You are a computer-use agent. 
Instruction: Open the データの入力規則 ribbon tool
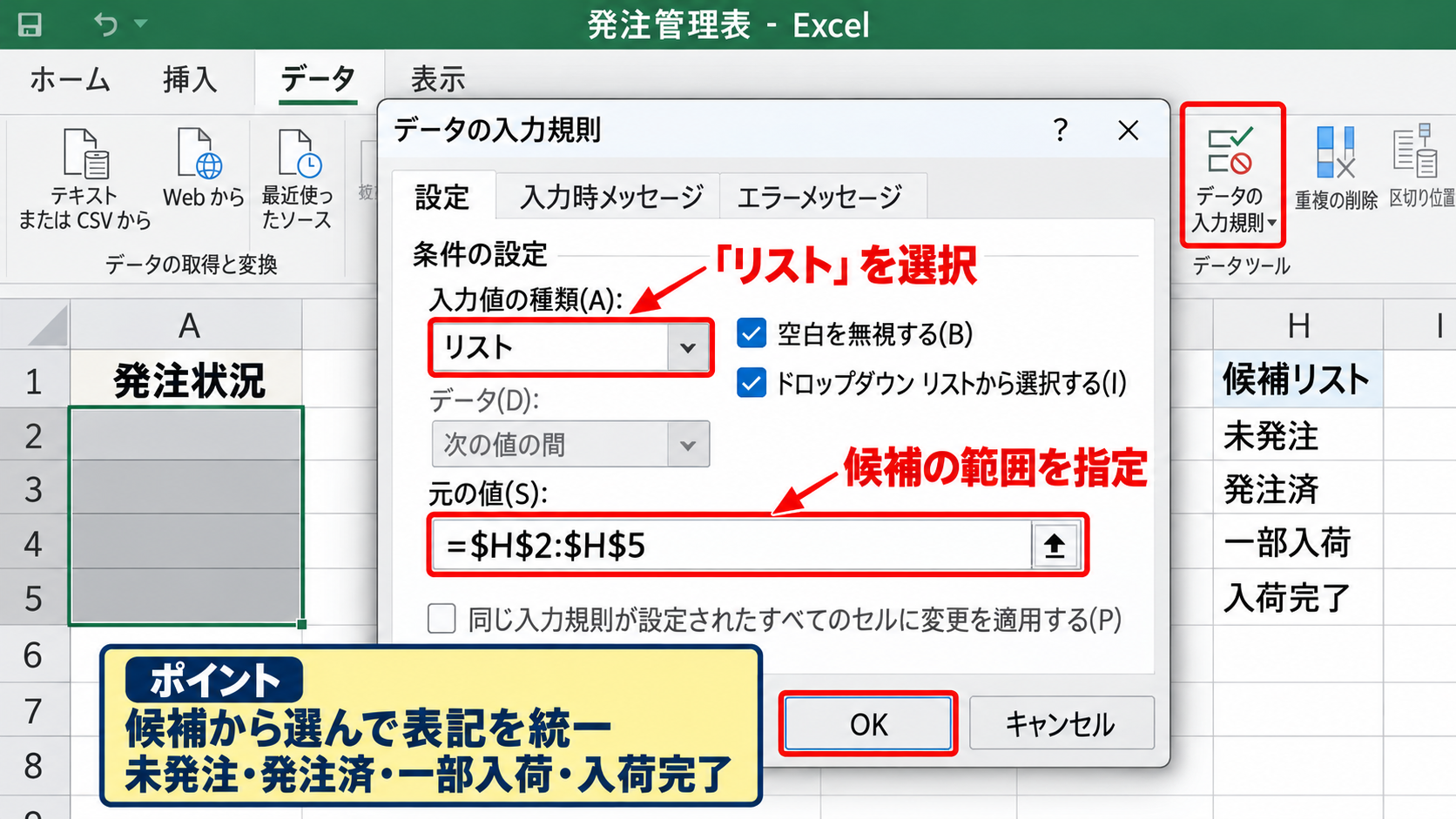(x=1232, y=176)
